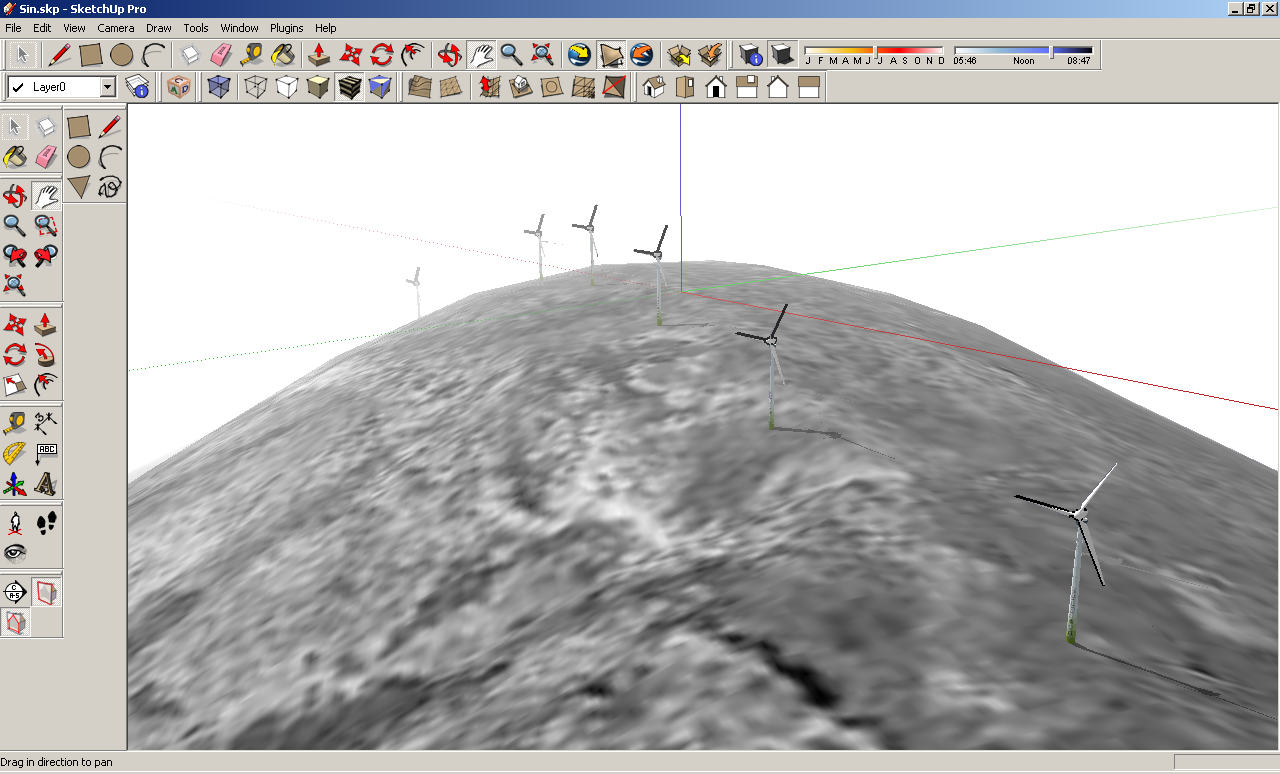Select the Eraser tool from the sidebar
The height and width of the screenshot is (774, 1280).
(x=46, y=156)
